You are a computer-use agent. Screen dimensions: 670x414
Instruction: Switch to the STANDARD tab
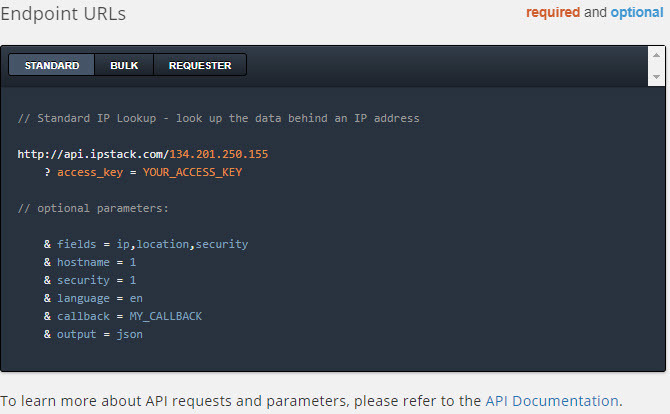tap(52, 65)
